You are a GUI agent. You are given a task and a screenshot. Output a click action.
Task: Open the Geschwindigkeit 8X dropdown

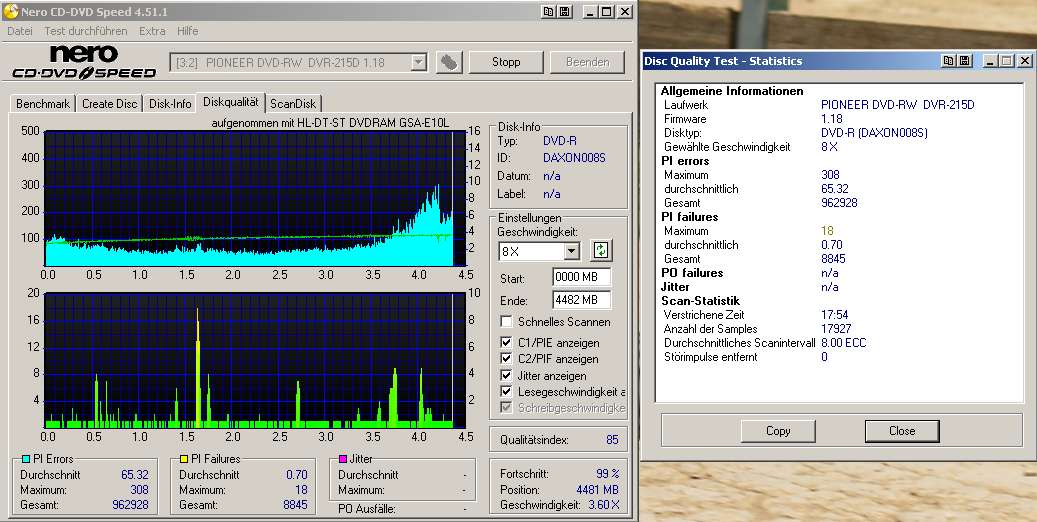(571, 251)
